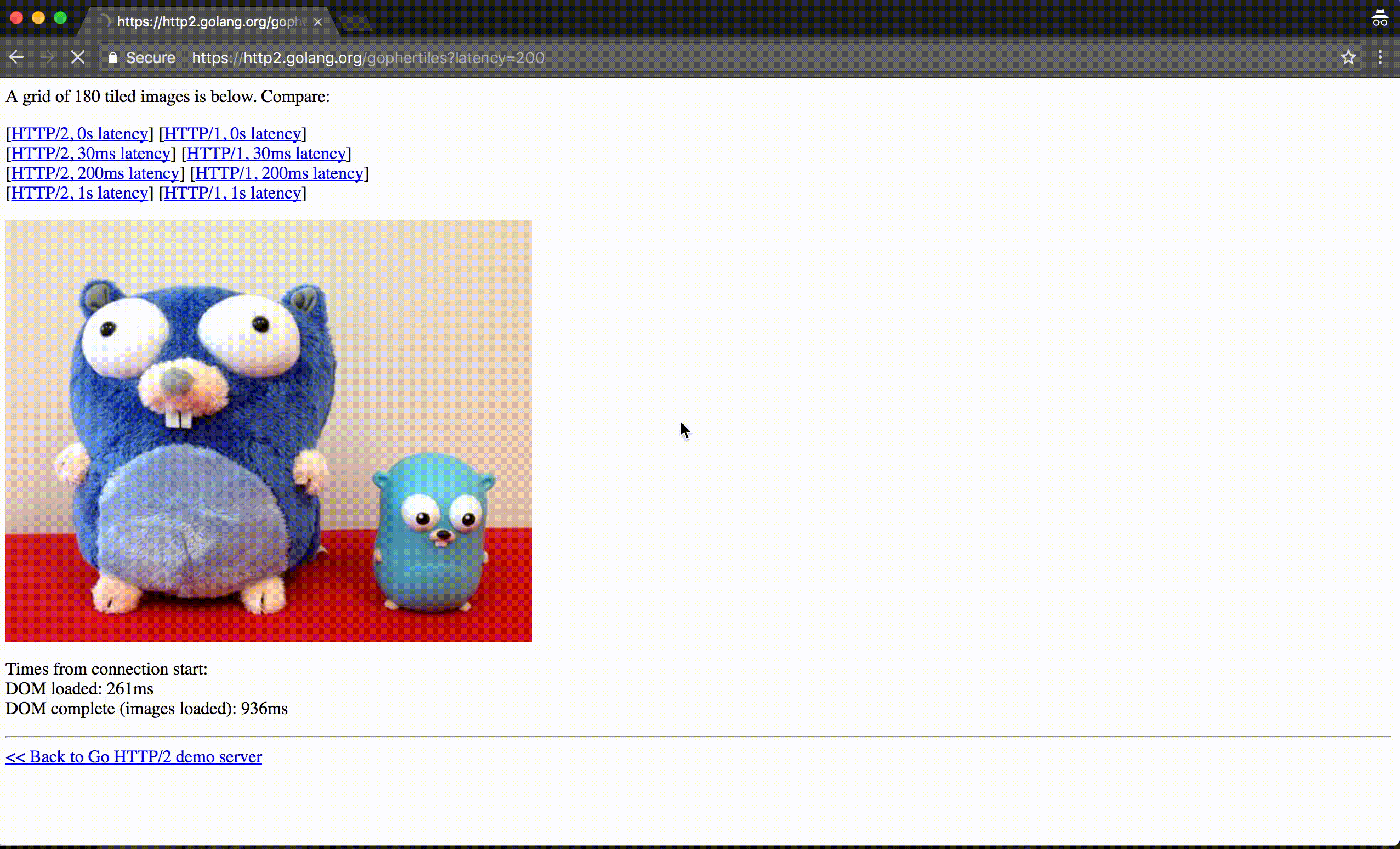Open HTTP/2, 0s latency link

(79, 134)
